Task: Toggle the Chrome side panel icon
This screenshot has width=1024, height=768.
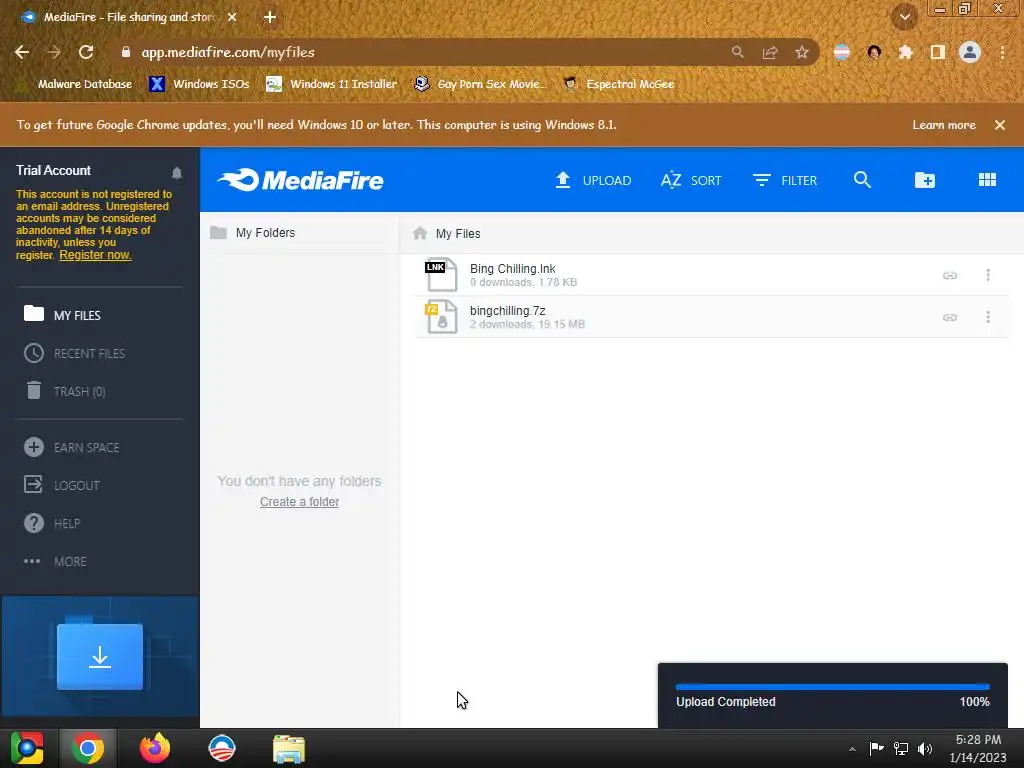Action: point(938,52)
